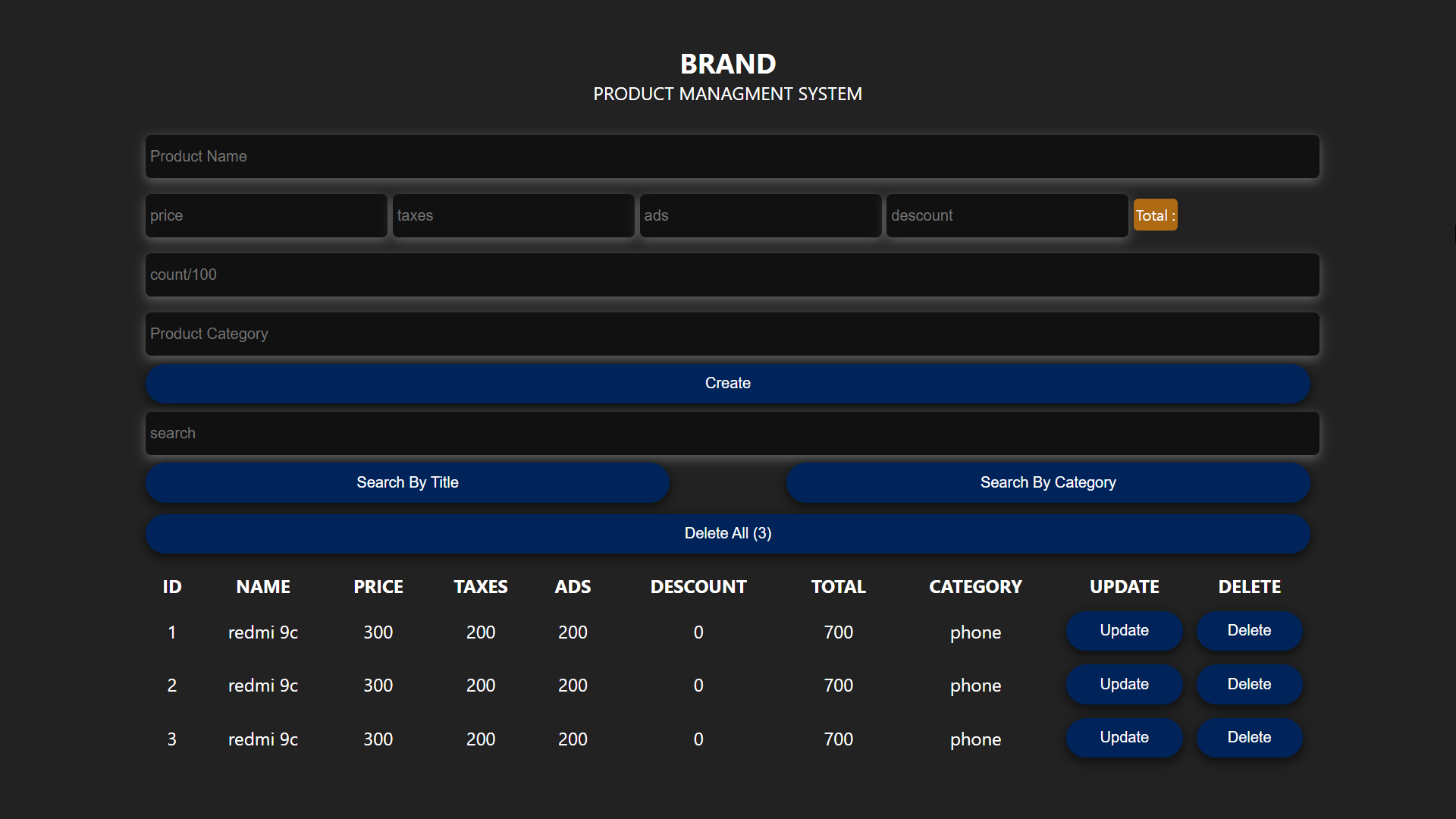1456x819 pixels.
Task: Update the product with ID 2
Action: point(1124,684)
